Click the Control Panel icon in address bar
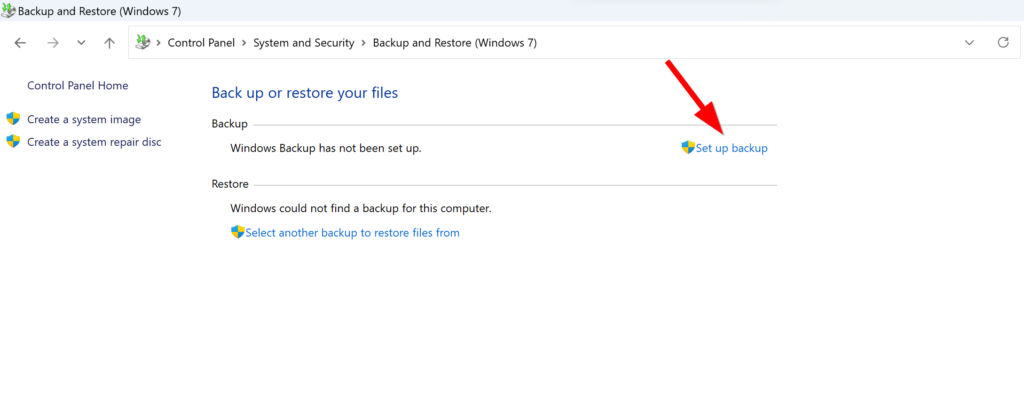The height and width of the screenshot is (412, 1024). pyautogui.click(x=143, y=43)
